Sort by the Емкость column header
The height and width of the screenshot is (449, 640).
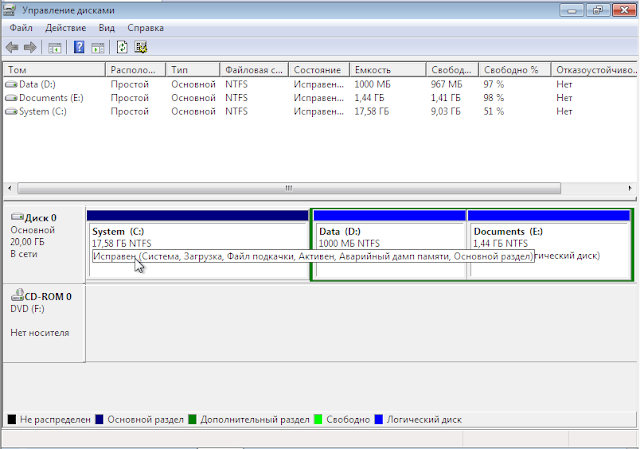pos(388,70)
